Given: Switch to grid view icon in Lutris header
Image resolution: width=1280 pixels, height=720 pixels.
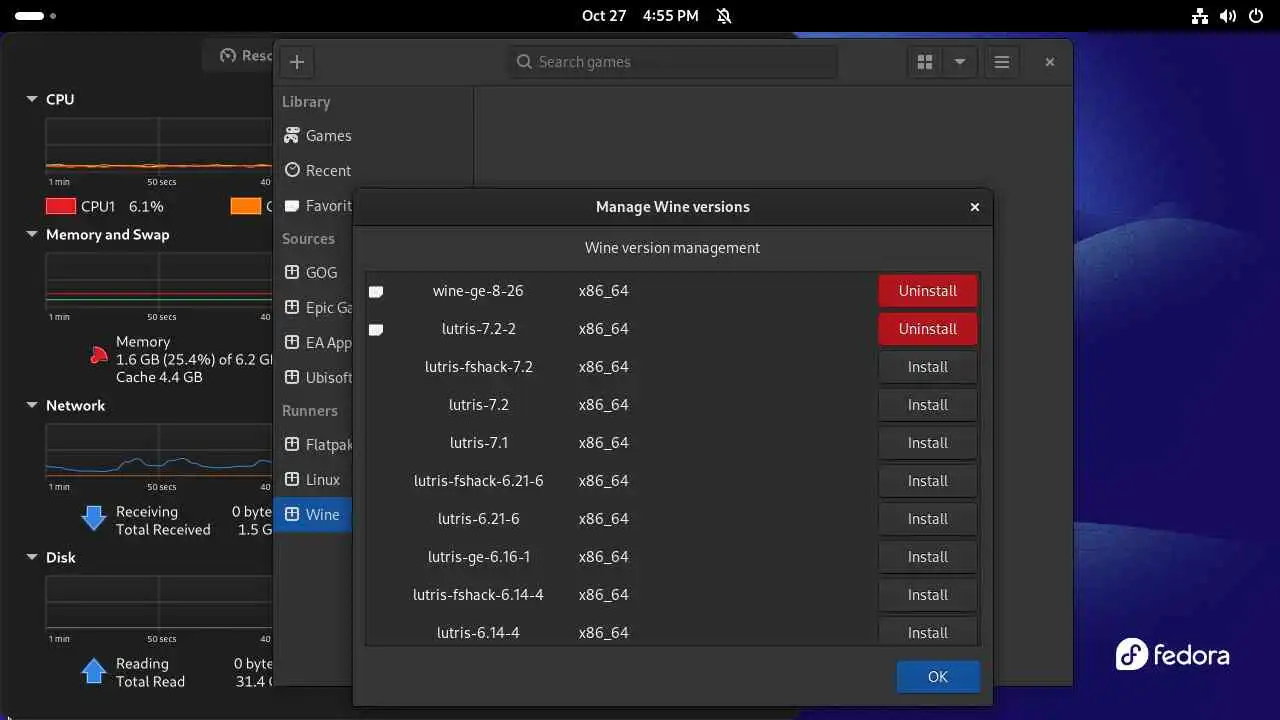Looking at the screenshot, I should 925,62.
